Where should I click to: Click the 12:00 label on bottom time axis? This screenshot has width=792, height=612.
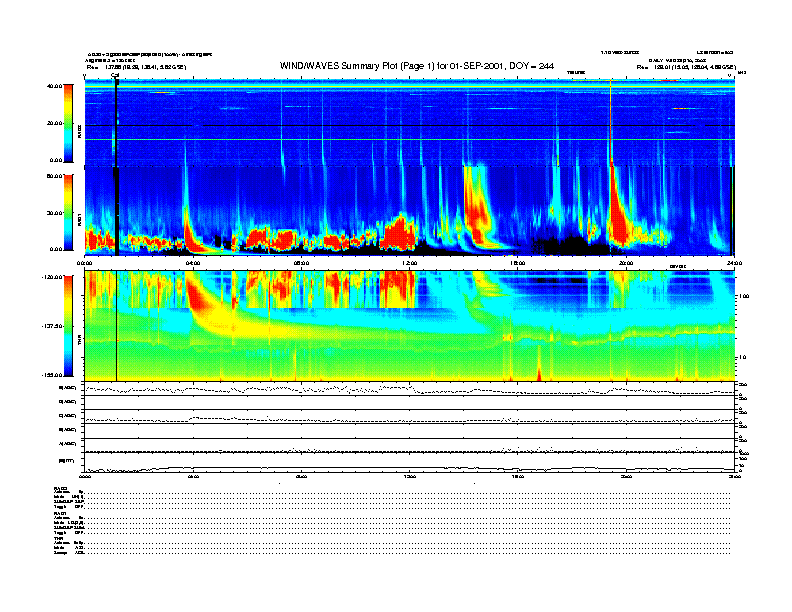click(x=410, y=476)
